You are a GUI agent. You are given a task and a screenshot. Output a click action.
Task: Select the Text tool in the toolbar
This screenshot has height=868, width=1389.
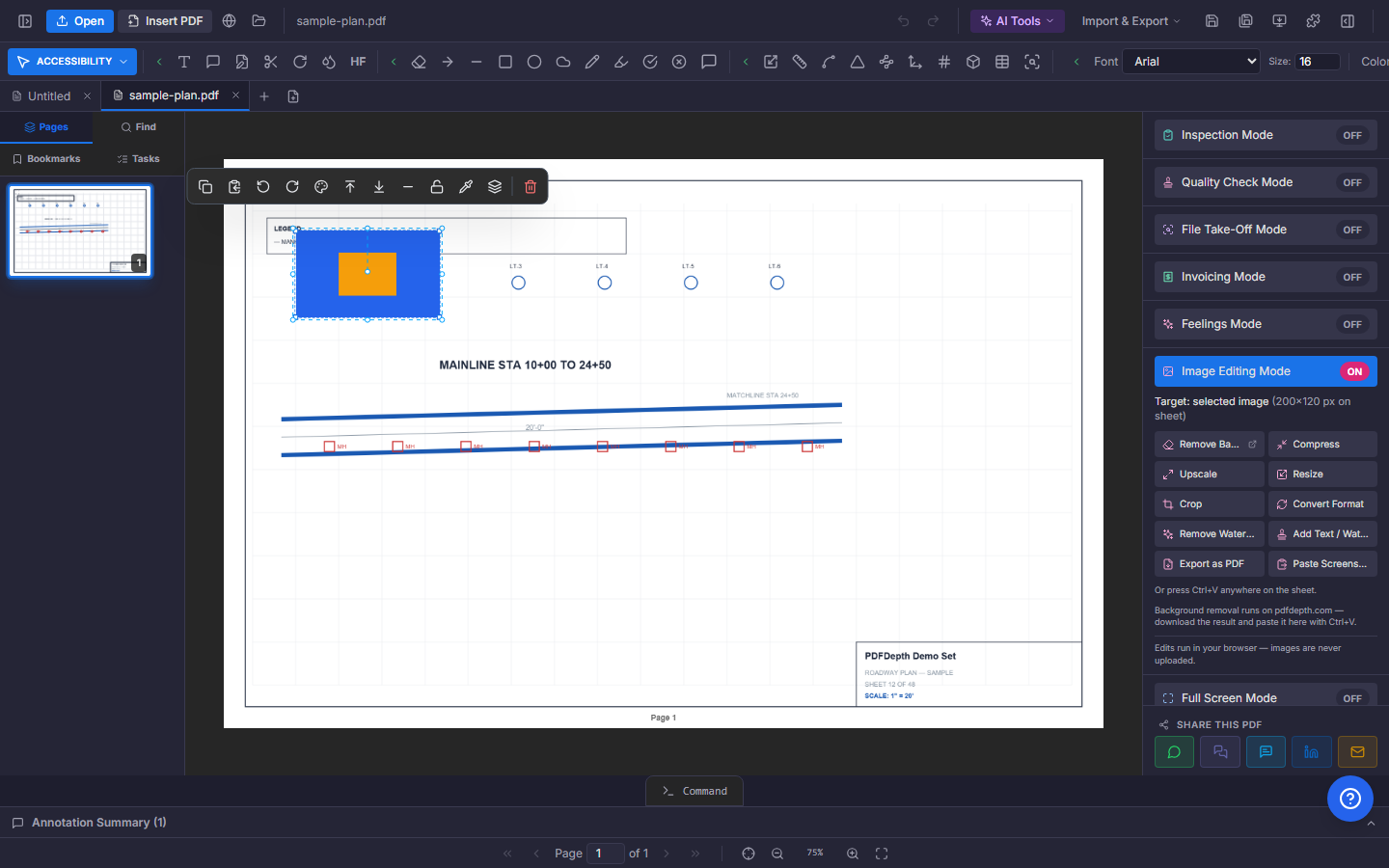(184, 62)
